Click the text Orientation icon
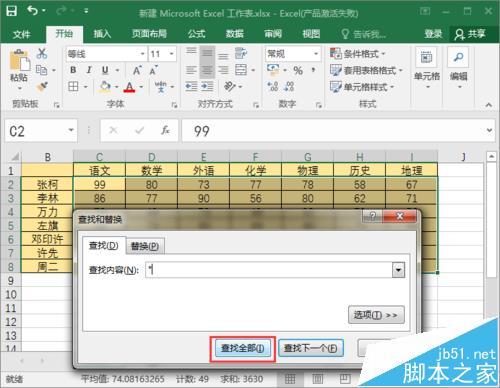500x388 pixels. click(230, 87)
